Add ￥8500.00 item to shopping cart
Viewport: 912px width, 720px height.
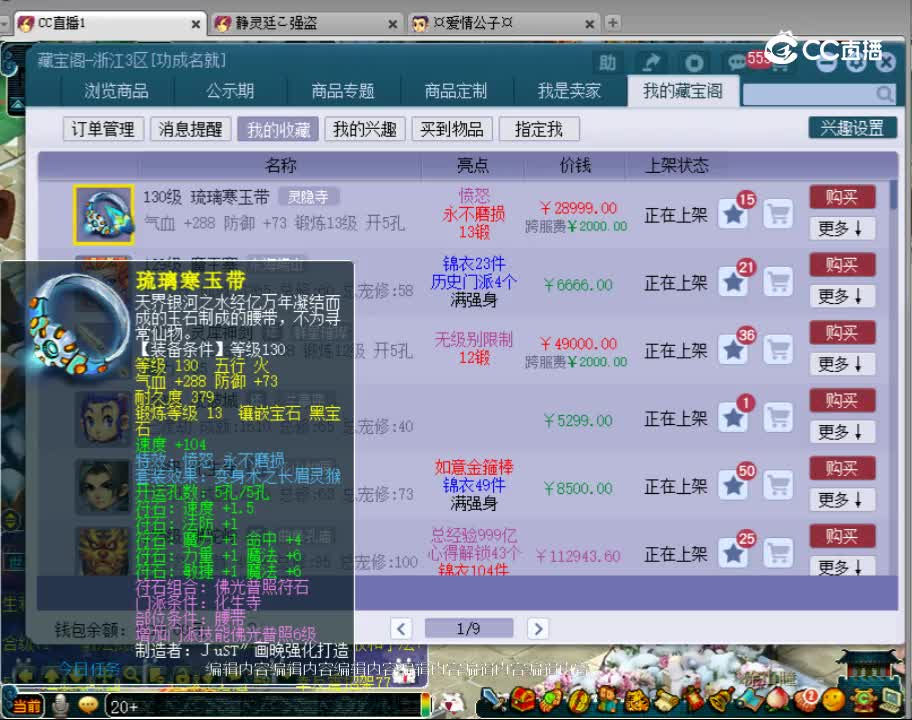pyautogui.click(x=778, y=486)
